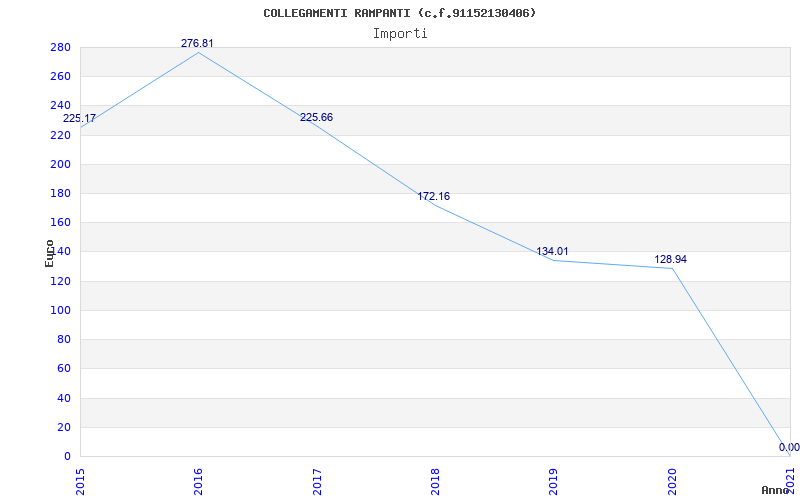Click the 2019 x-axis label

pyautogui.click(x=554, y=482)
